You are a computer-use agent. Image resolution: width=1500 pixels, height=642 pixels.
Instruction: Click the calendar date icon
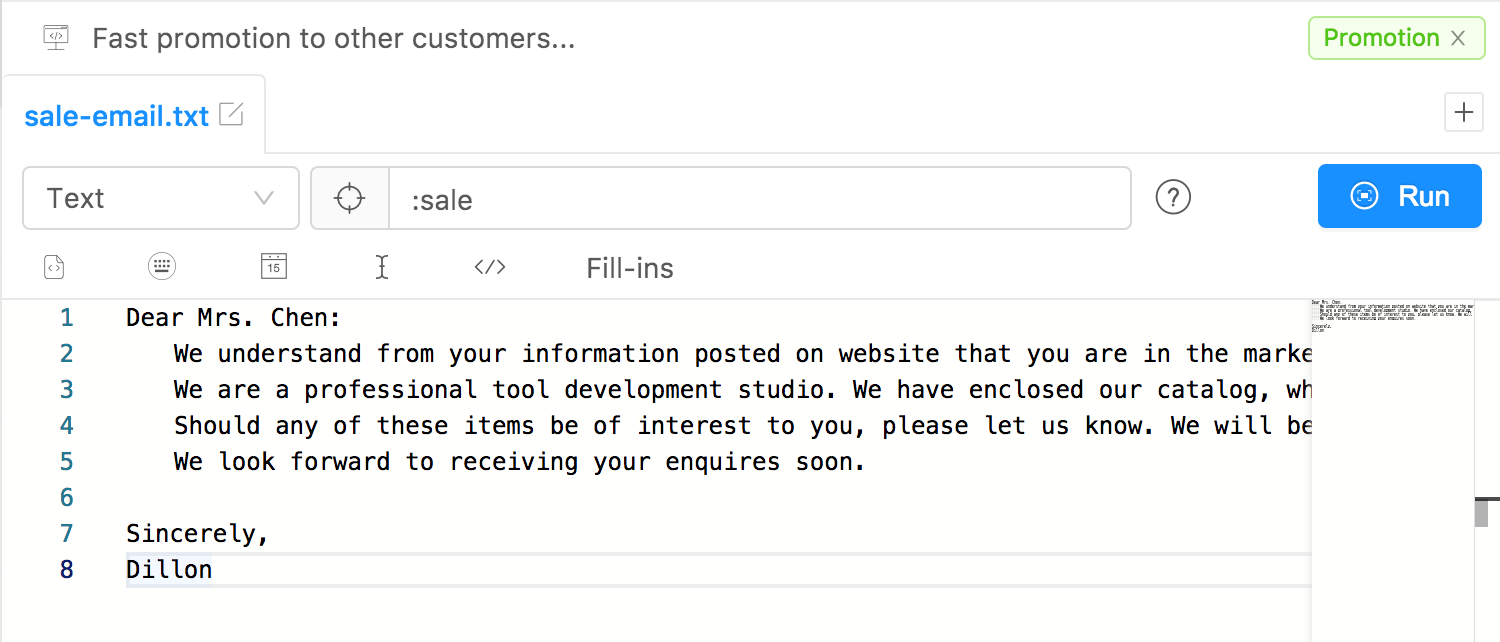[x=273, y=266]
